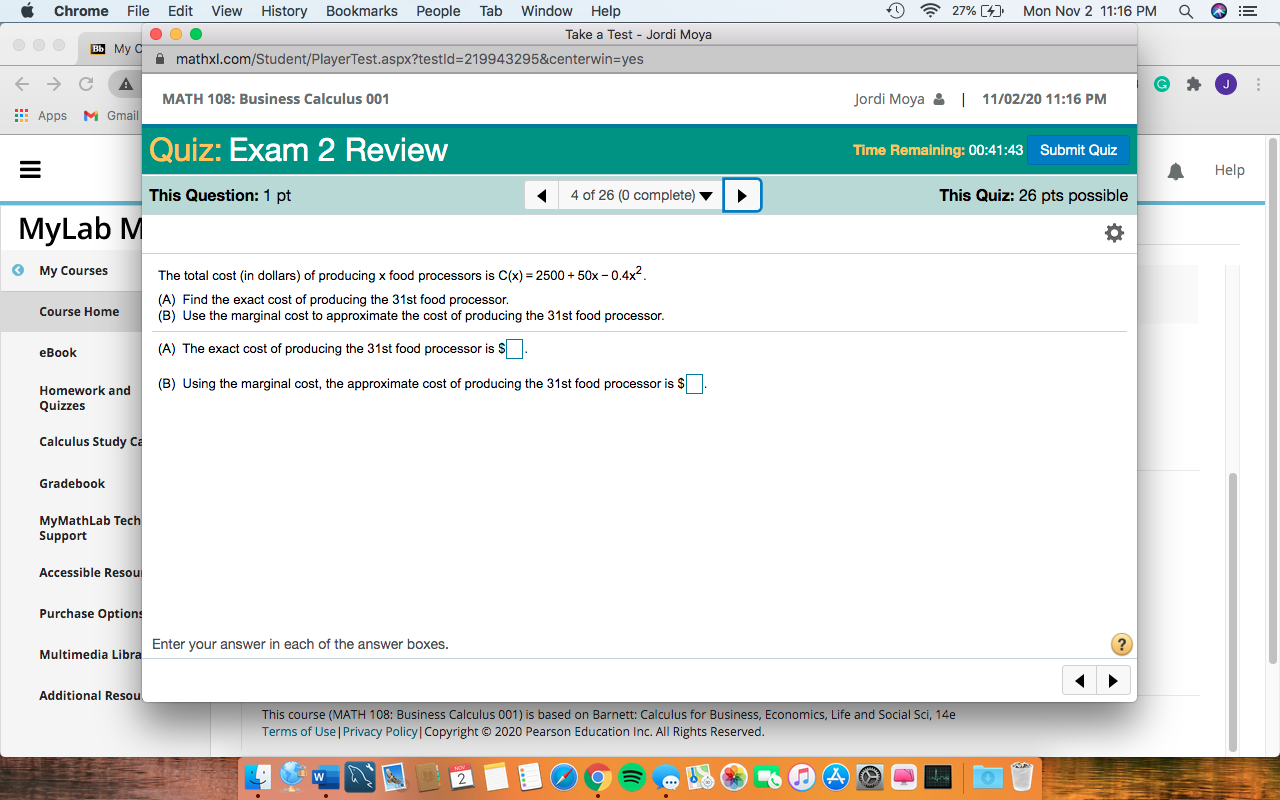Open the Trash in the Dock

[1021, 777]
